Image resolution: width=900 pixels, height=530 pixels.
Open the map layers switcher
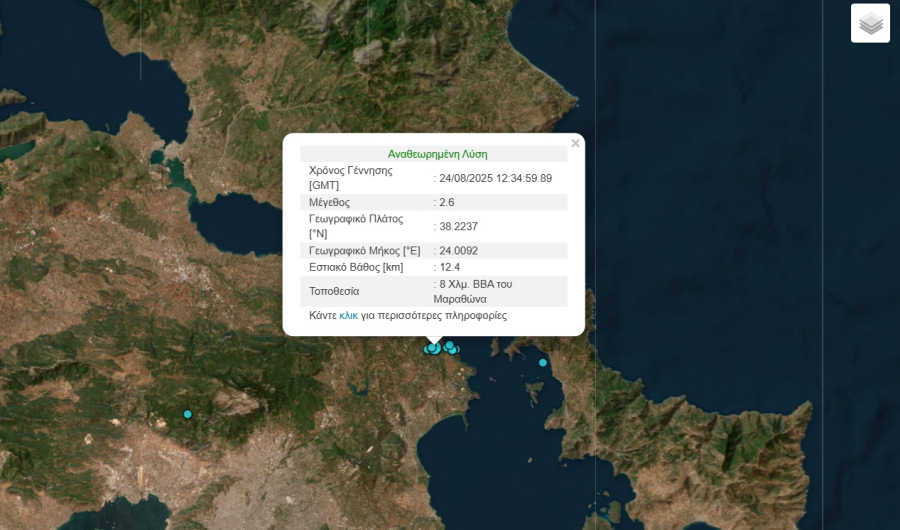coord(870,23)
